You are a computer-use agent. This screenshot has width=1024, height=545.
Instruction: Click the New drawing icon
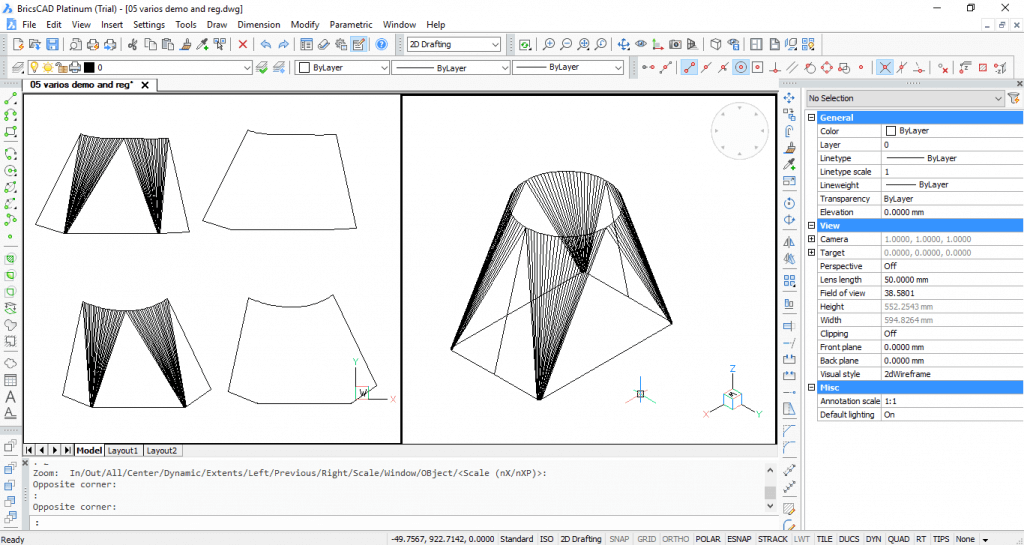click(x=18, y=44)
